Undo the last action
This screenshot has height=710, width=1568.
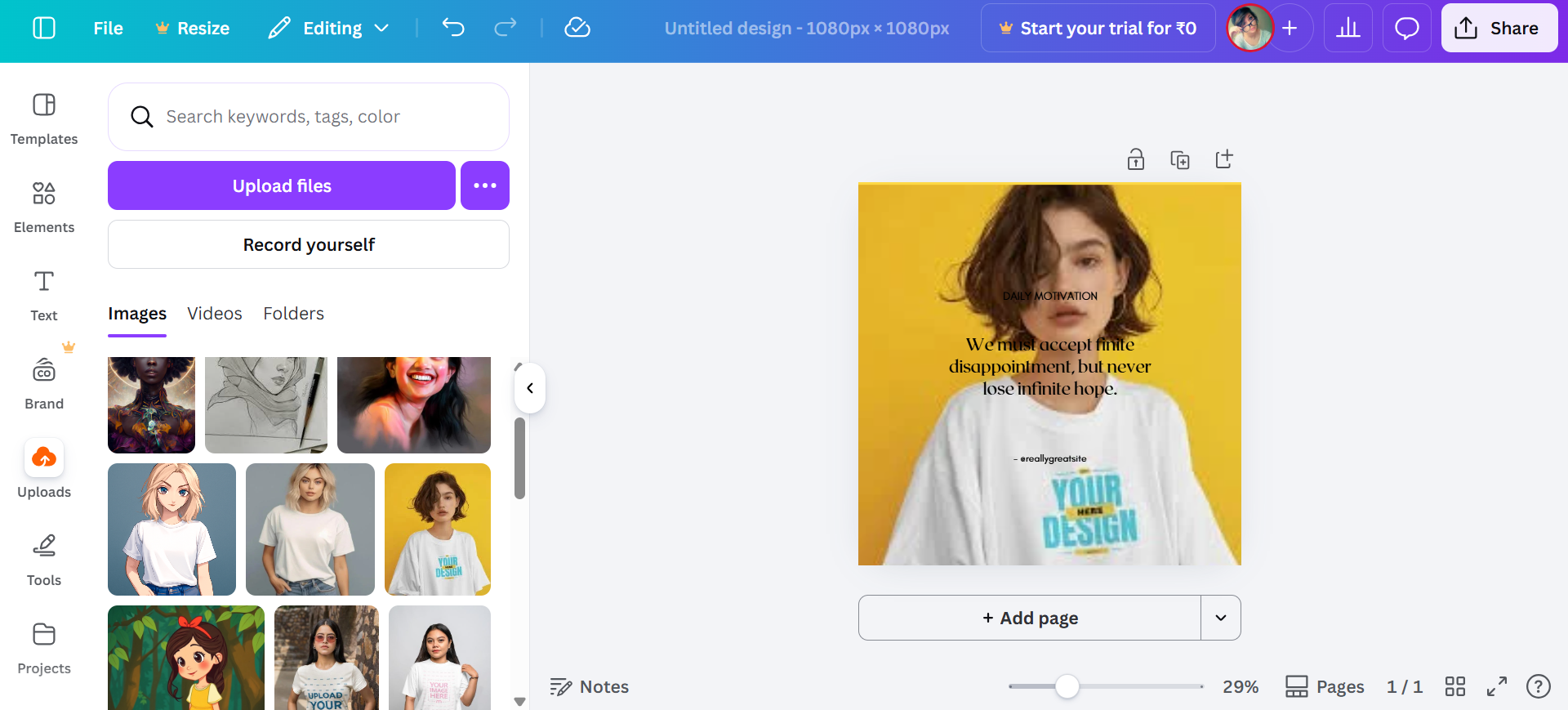[453, 28]
